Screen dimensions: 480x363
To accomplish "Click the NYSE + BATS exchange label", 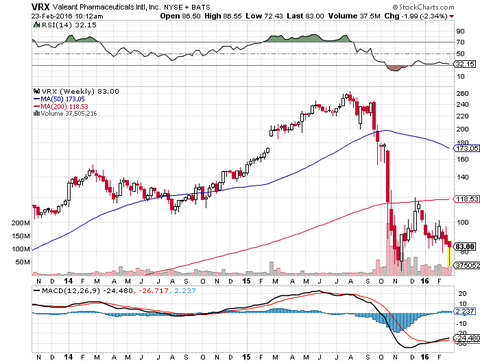I will [x=187, y=7].
